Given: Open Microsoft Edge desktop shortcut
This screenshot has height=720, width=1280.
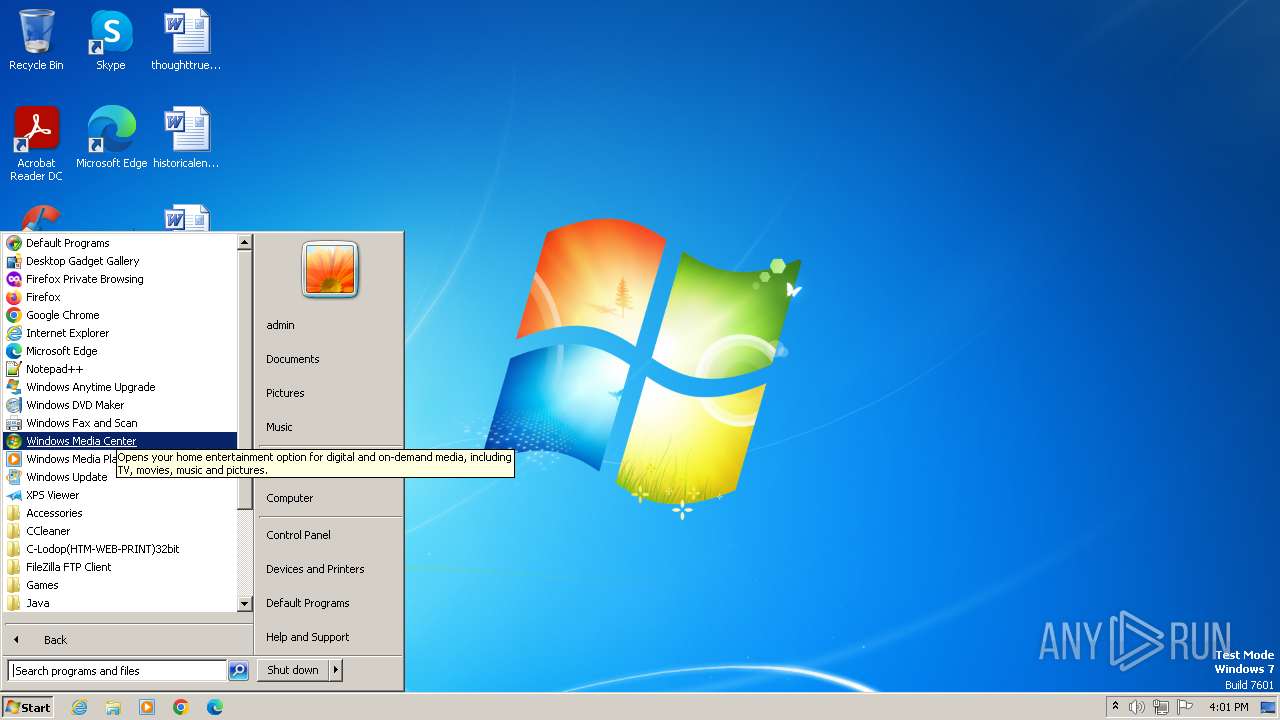Looking at the screenshot, I should 111,138.
